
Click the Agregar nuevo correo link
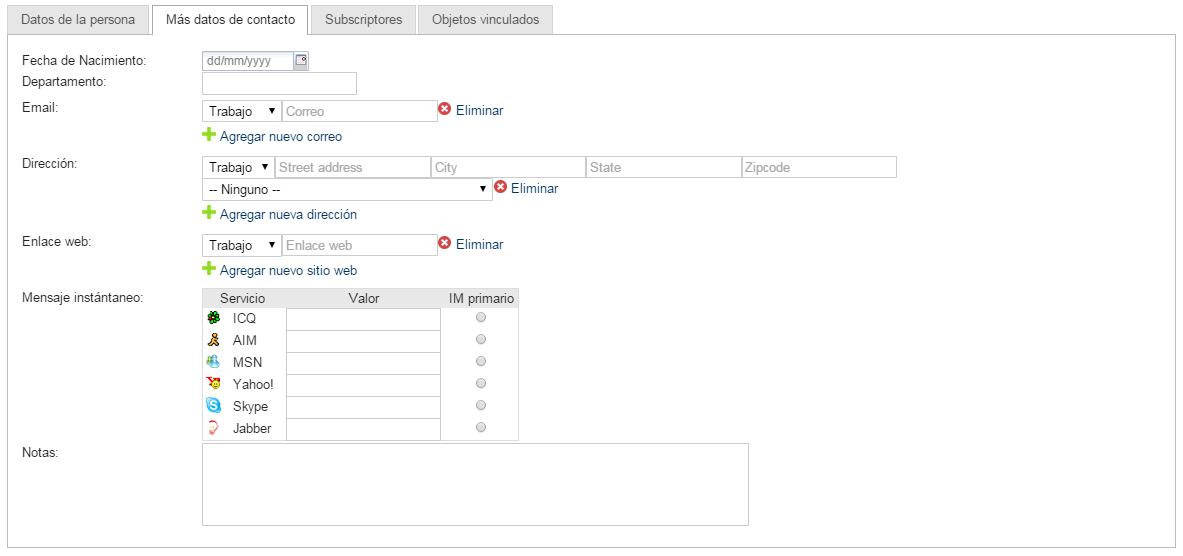[280, 137]
